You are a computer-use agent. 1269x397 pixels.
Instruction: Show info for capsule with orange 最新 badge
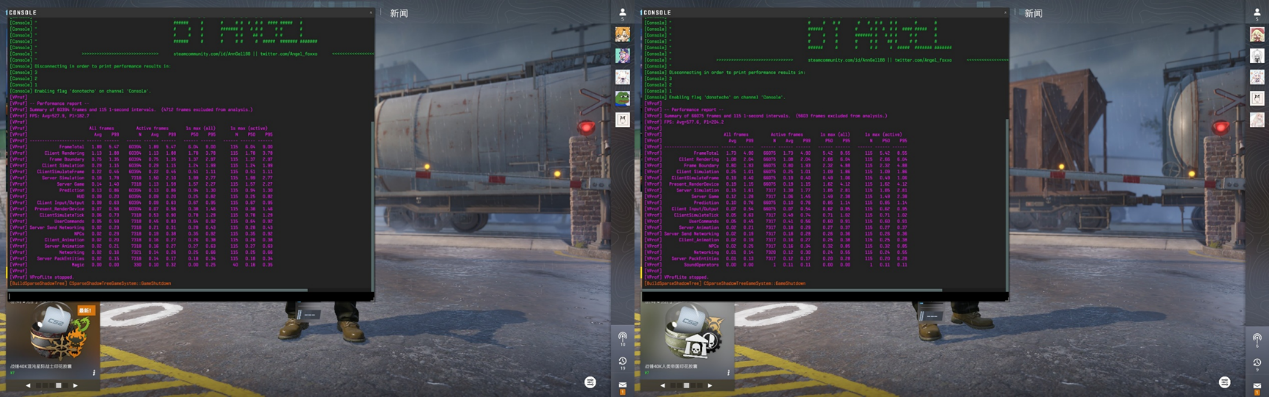[94, 373]
